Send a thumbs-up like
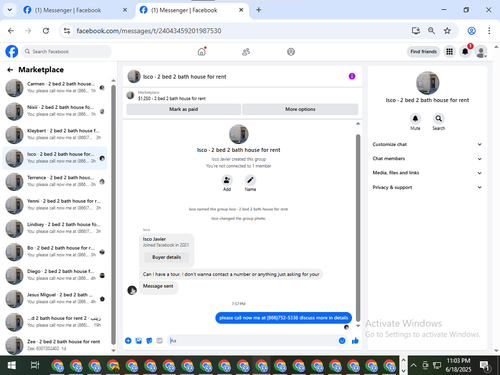The width and height of the screenshot is (500, 375). click(x=355, y=341)
